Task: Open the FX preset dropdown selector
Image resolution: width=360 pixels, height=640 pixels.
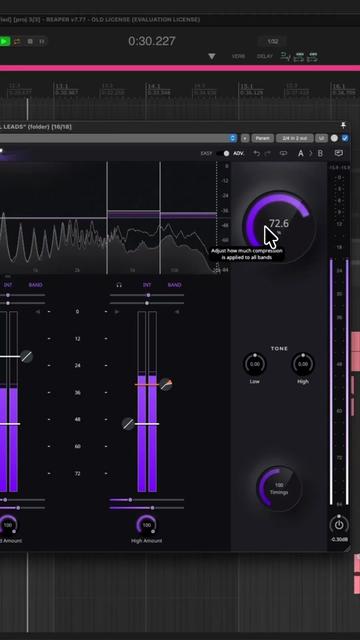Action: (x=118, y=138)
